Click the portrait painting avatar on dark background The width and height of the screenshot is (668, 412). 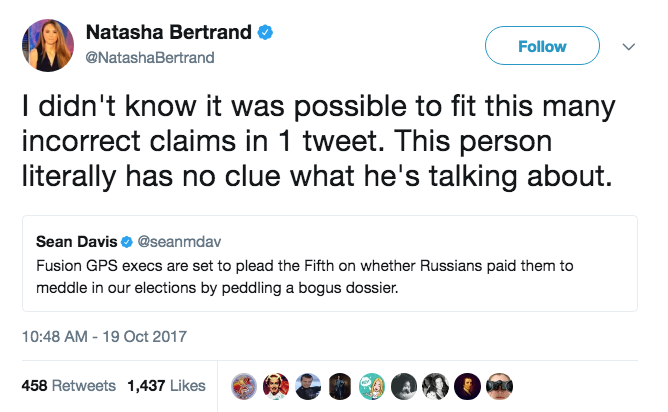467,386
